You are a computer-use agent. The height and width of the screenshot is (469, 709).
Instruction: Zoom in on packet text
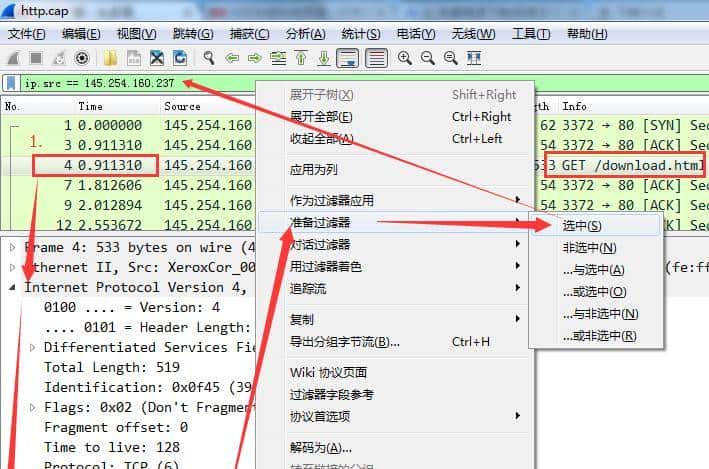coord(405,58)
